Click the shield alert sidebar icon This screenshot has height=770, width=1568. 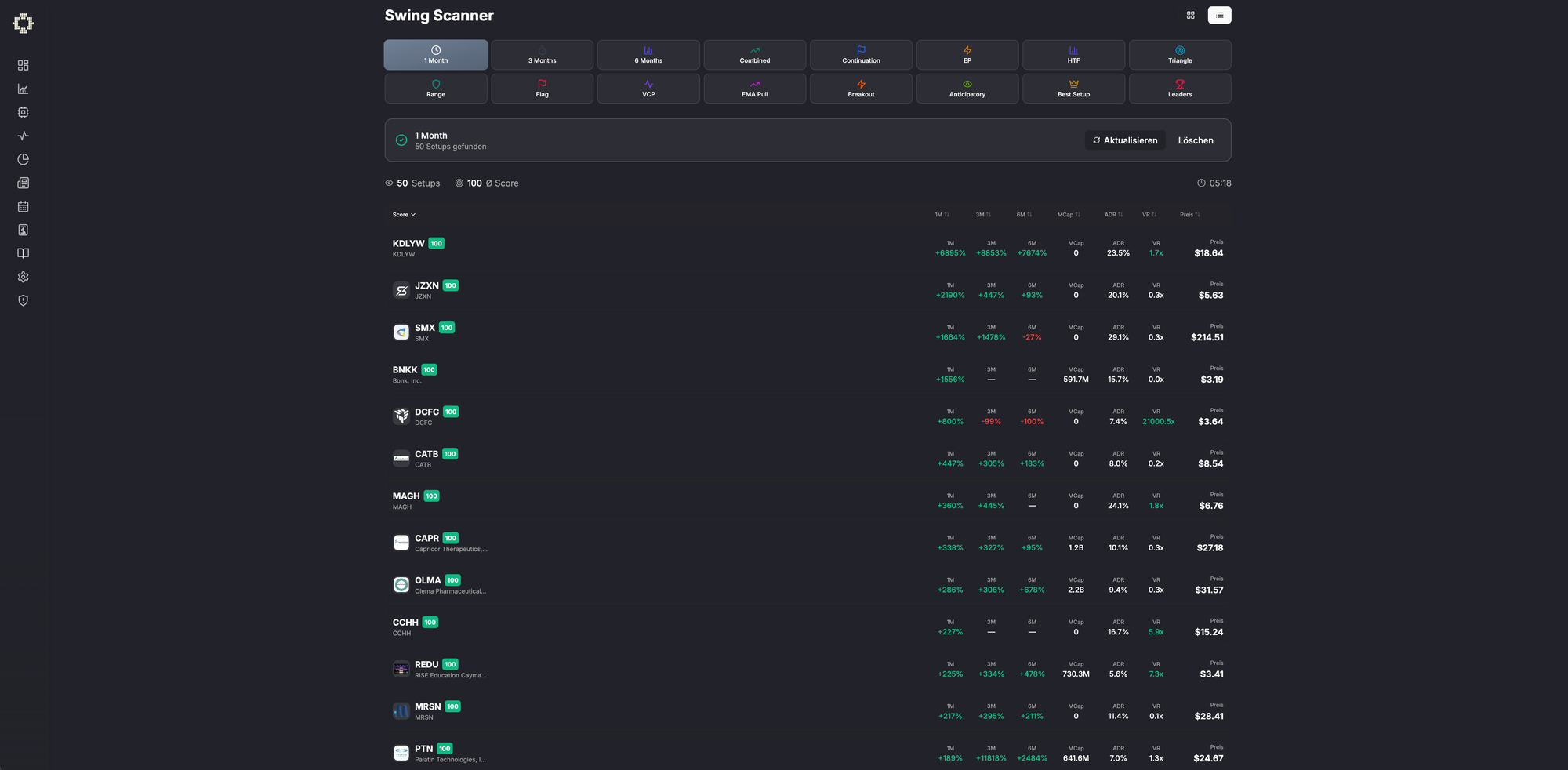point(24,300)
